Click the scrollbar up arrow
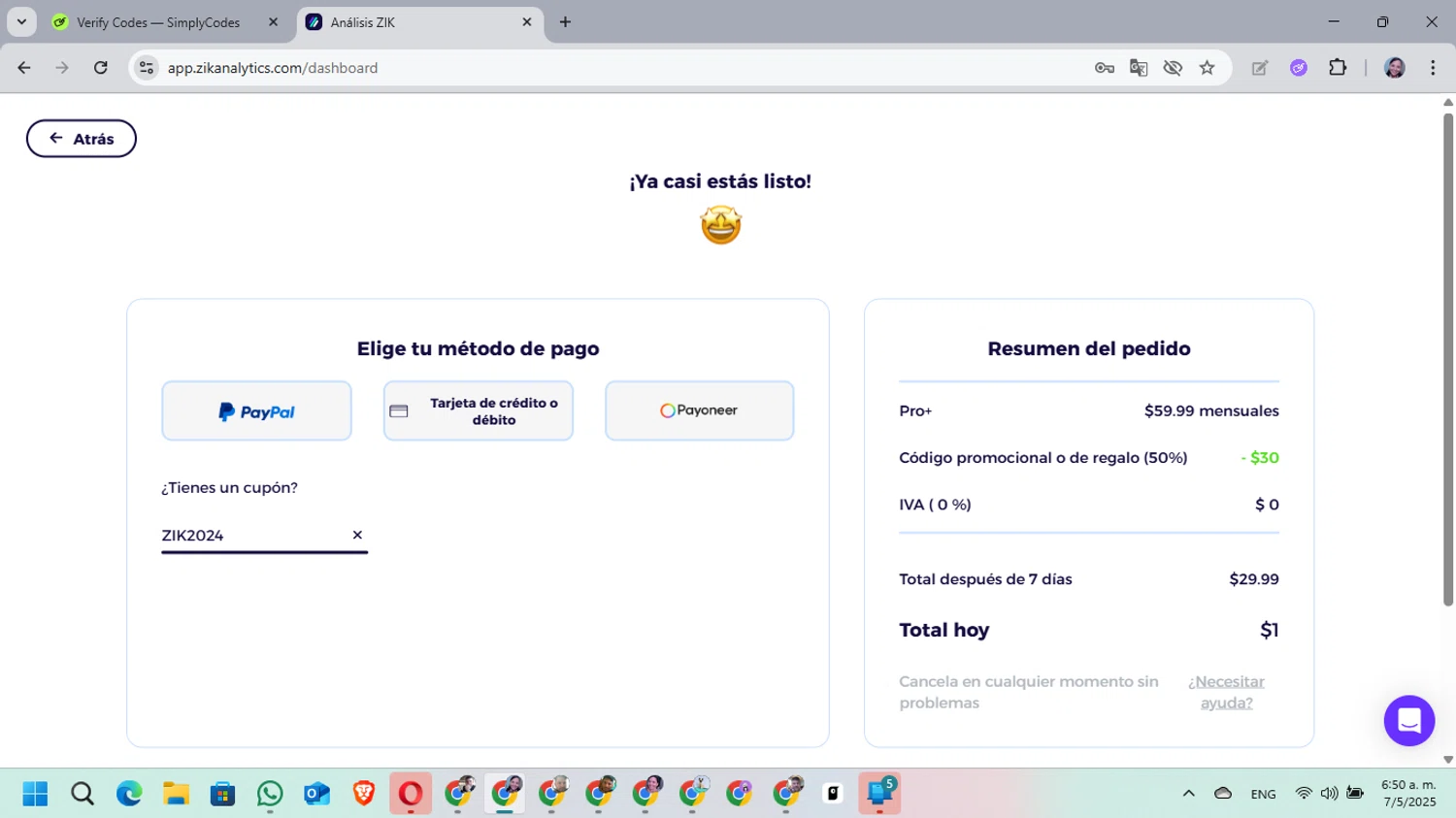 tap(1448, 102)
